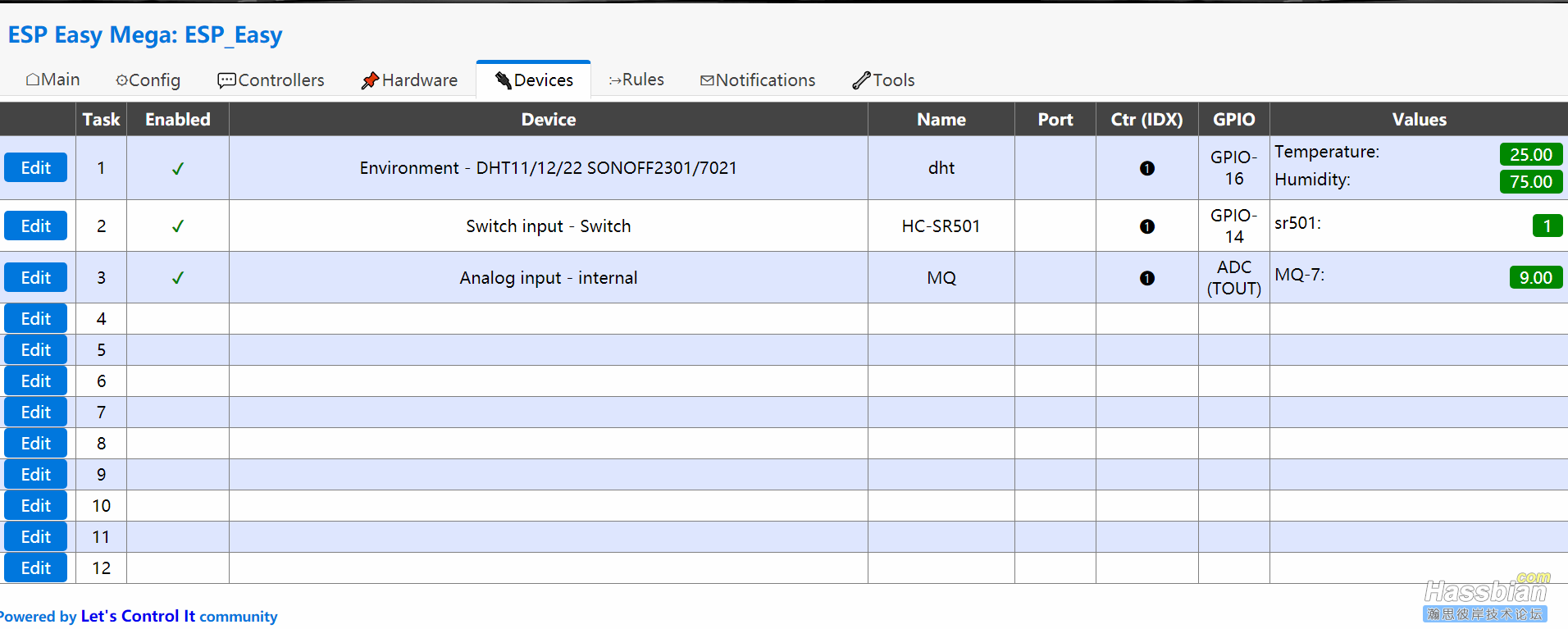1568x629 pixels.
Task: Click the Switch input - Switch device text
Action: pyautogui.click(x=548, y=226)
